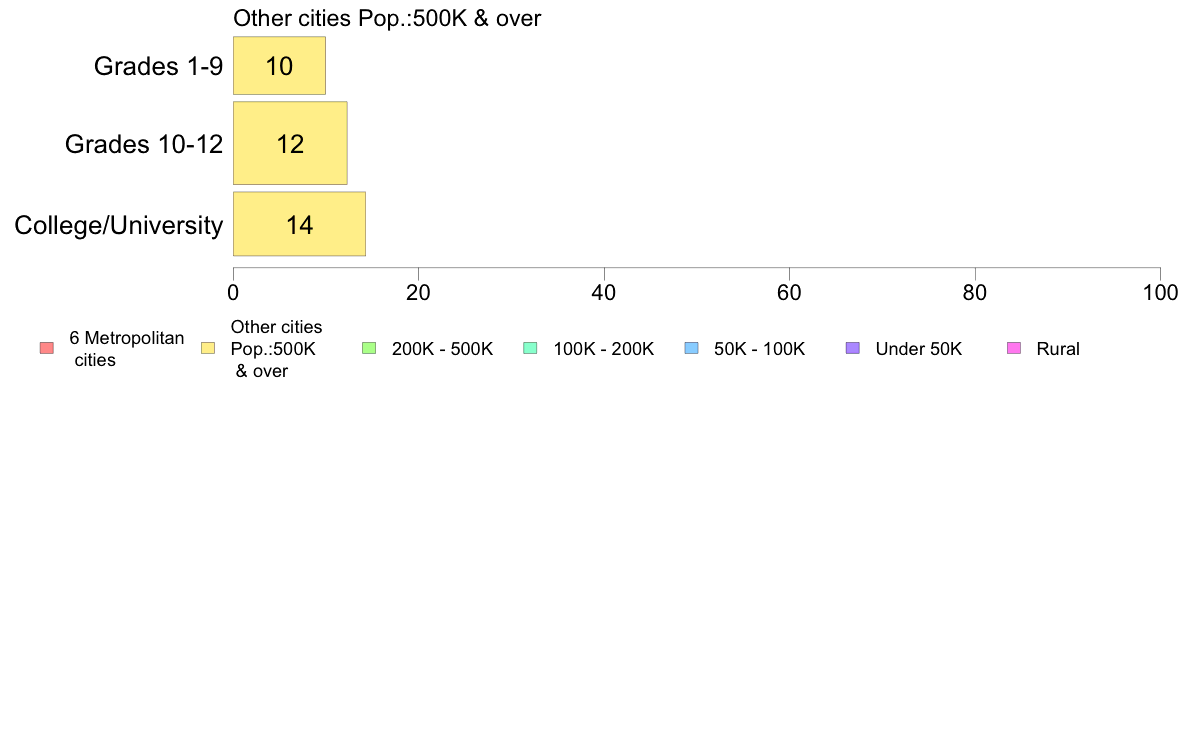Click the College/University axis label
The image size is (1188, 736).
[x=119, y=225]
